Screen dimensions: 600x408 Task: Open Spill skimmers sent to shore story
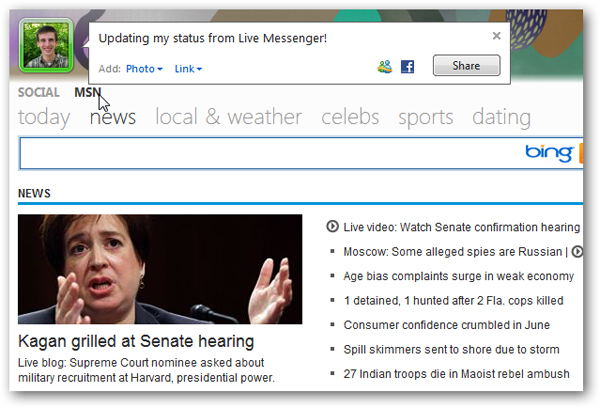[x=452, y=349]
